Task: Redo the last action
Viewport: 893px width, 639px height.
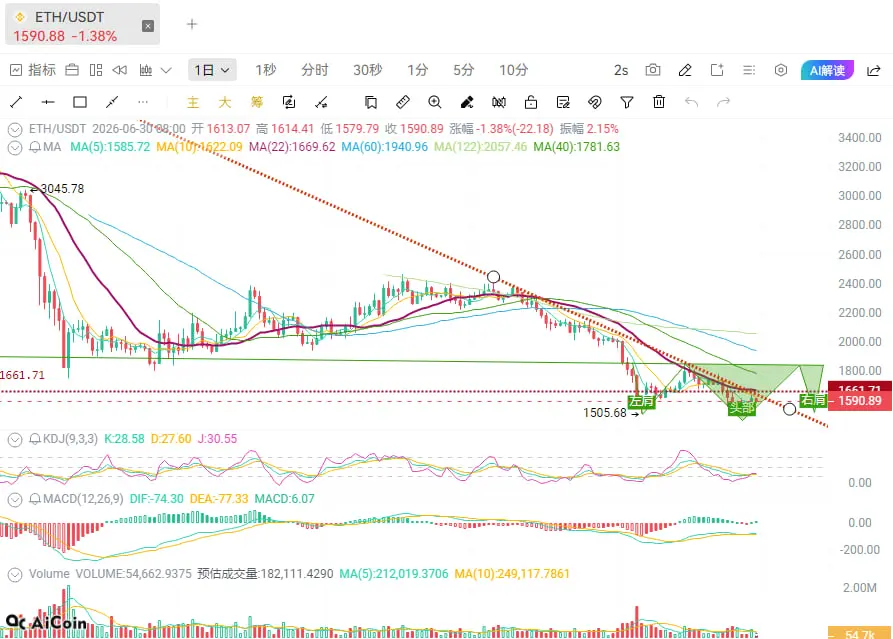Action: click(723, 102)
